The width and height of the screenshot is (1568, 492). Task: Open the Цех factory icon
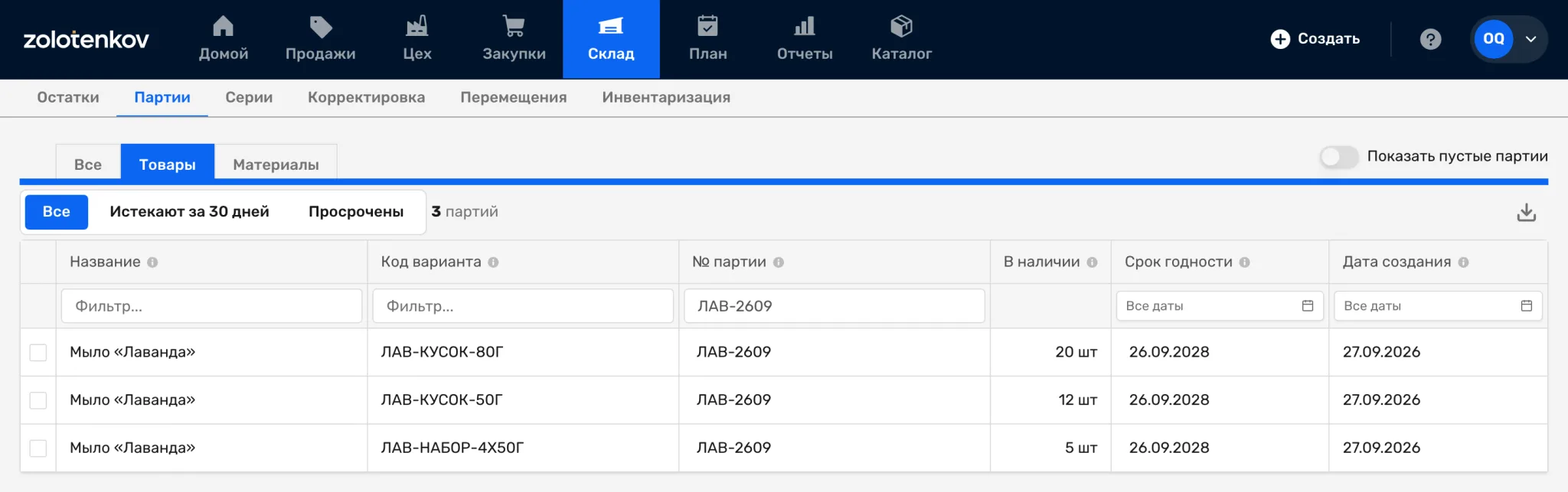coord(417,27)
